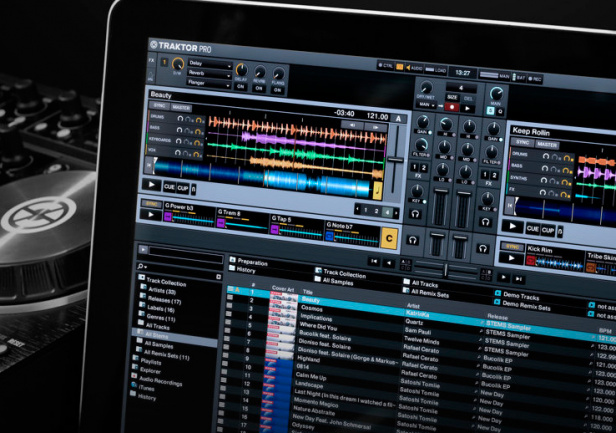Toggle headphone cue under the deck B KEY knob
This screenshot has width=616, height=433.
pos(486,222)
